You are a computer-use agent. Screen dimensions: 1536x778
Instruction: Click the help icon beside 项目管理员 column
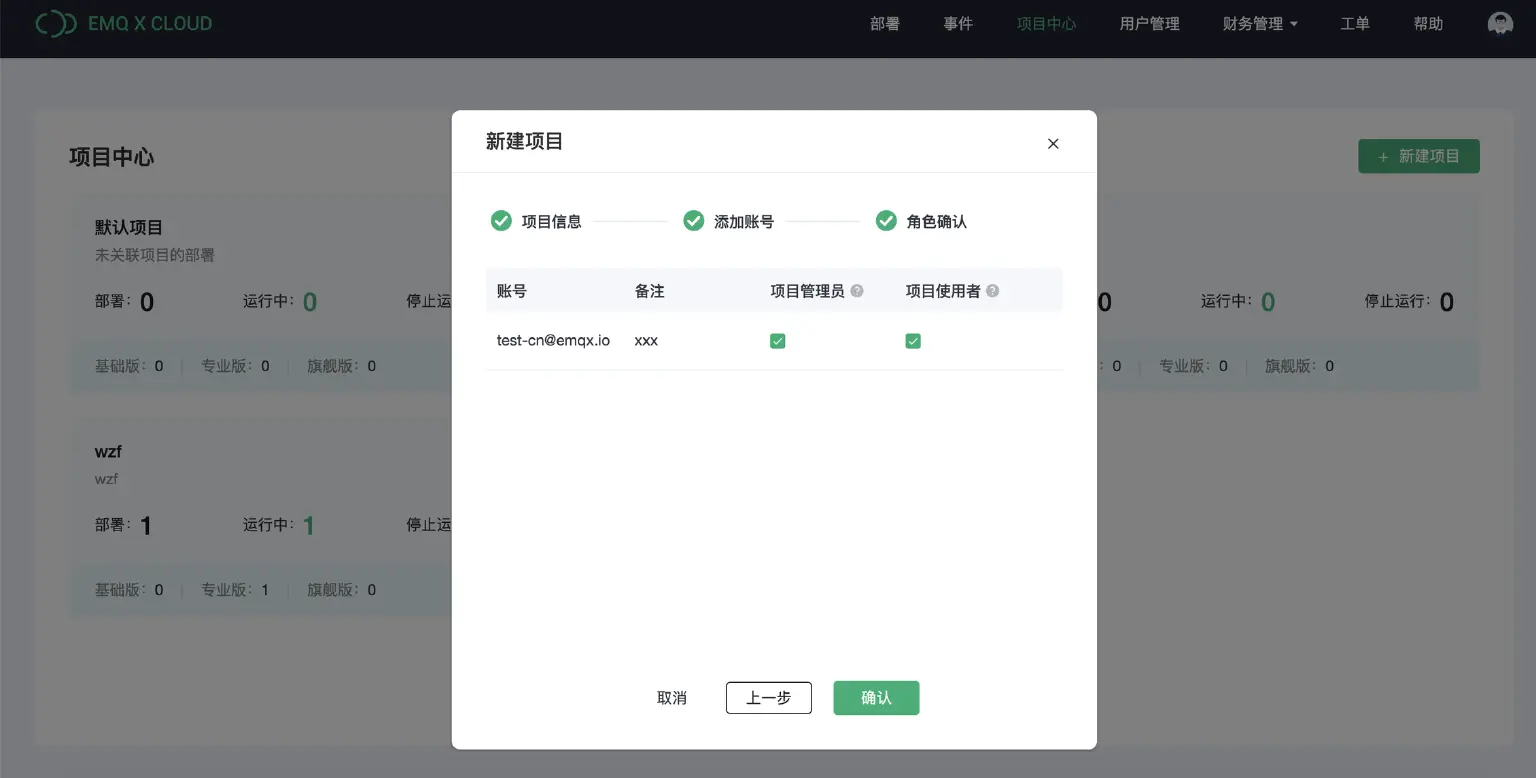point(857,290)
